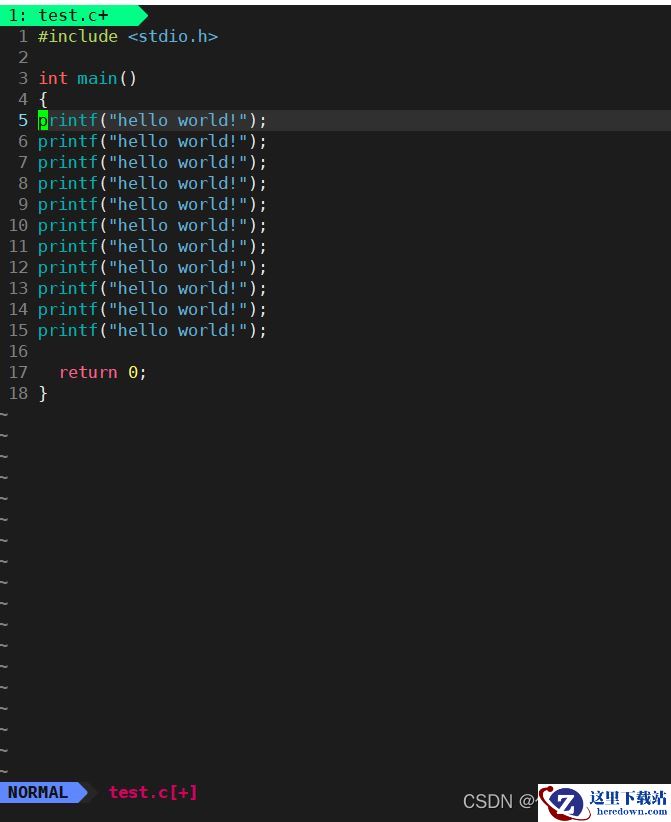Open the 这里下载站 heredown.com link
Viewport: 671px width, 822px height.
pyautogui.click(x=627, y=803)
